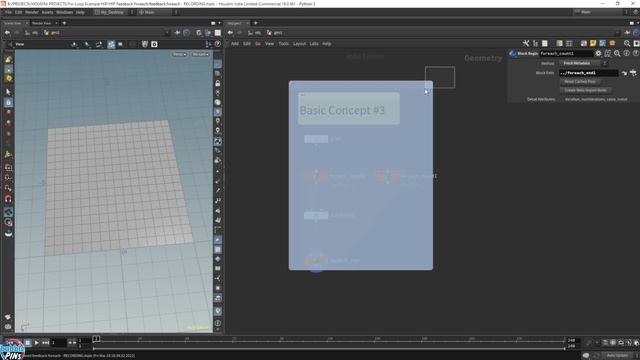Open the My_Desktop desktop selector
The width and height of the screenshot is (640, 360).
click(x=112, y=12)
